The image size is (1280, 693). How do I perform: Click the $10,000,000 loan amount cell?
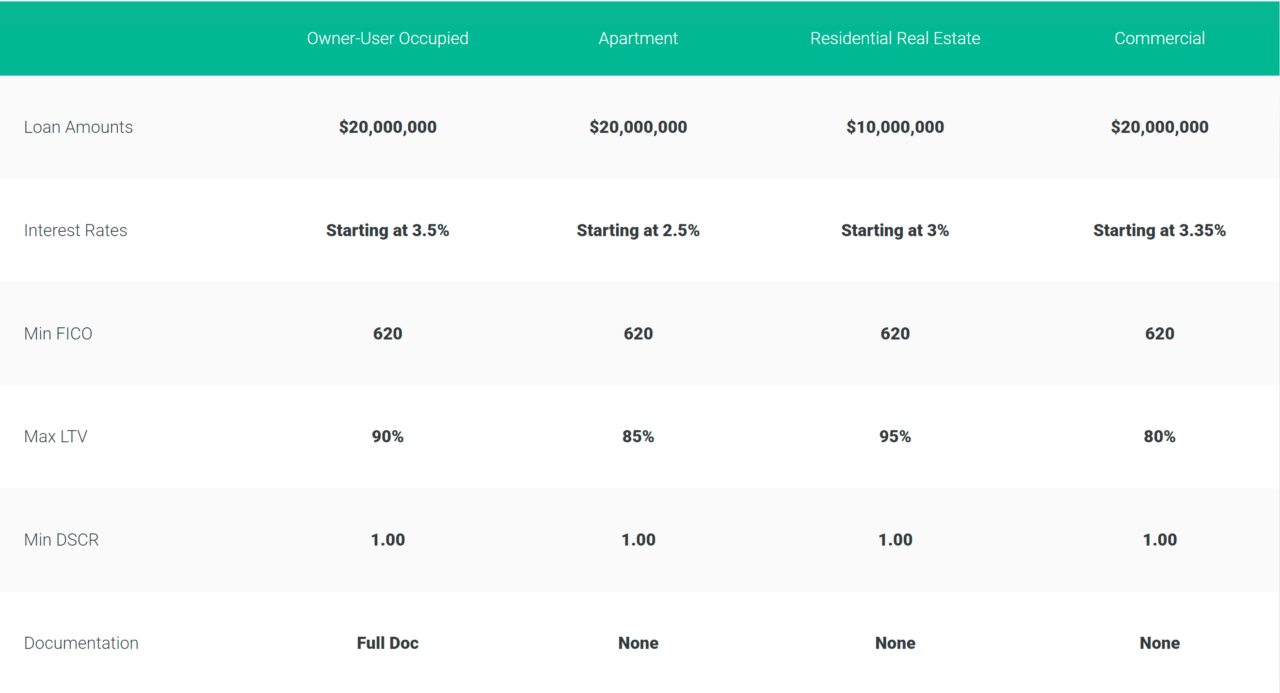(895, 127)
